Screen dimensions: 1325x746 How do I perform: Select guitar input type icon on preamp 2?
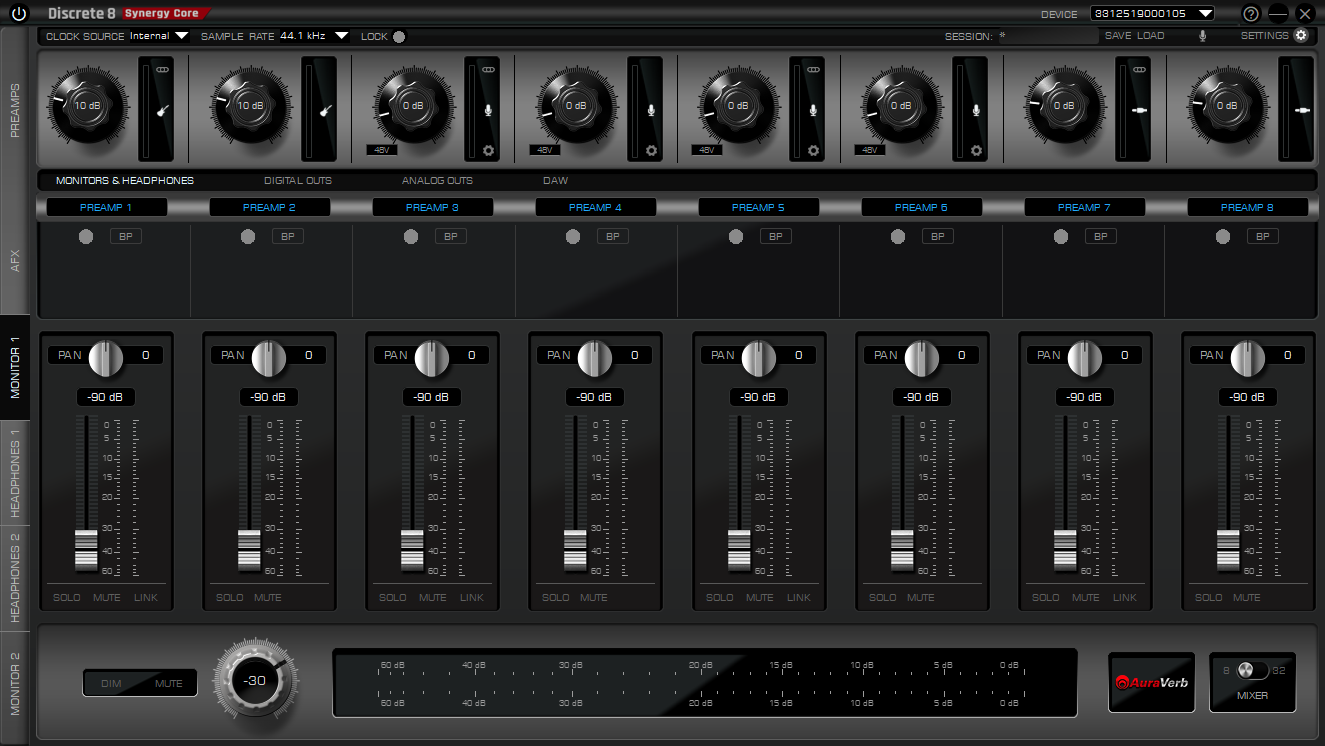coord(324,111)
